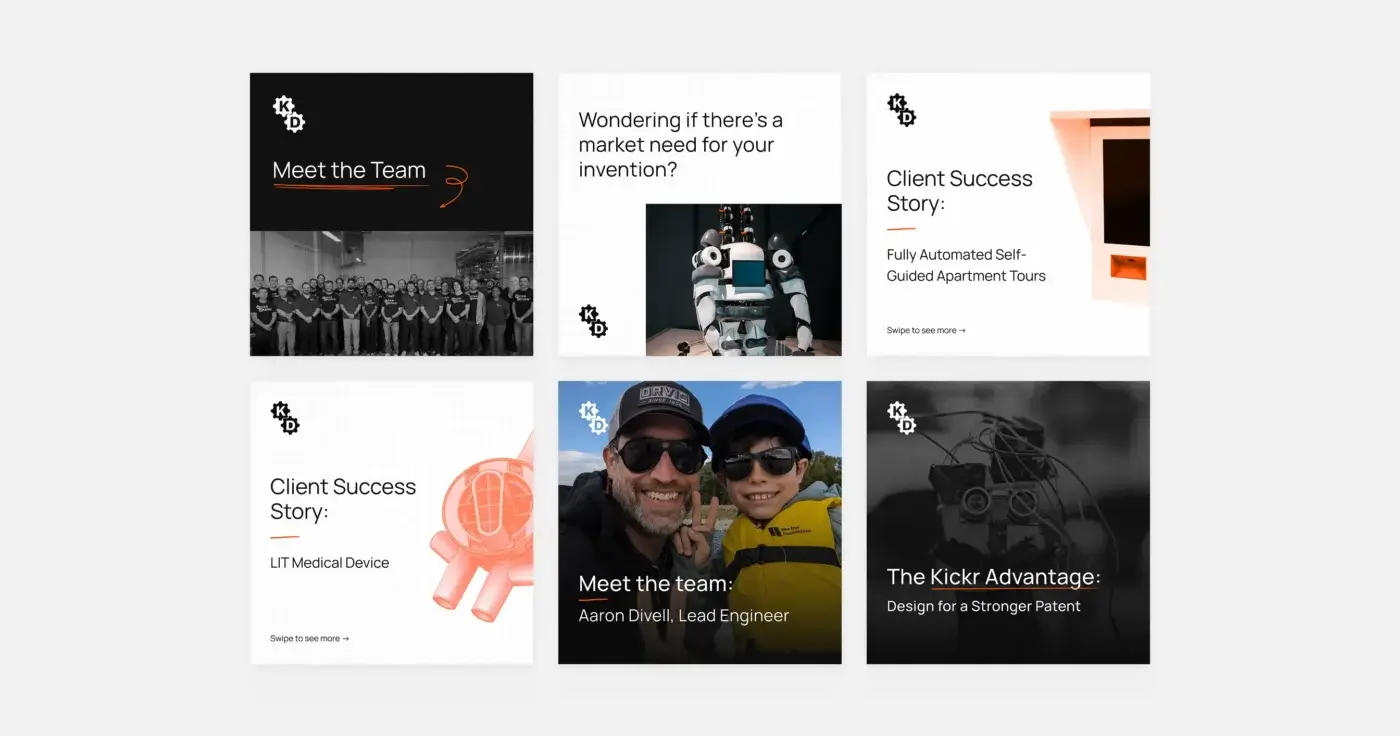1400x736 pixels.
Task: Open the black-and-white team group photo
Action: [391, 294]
